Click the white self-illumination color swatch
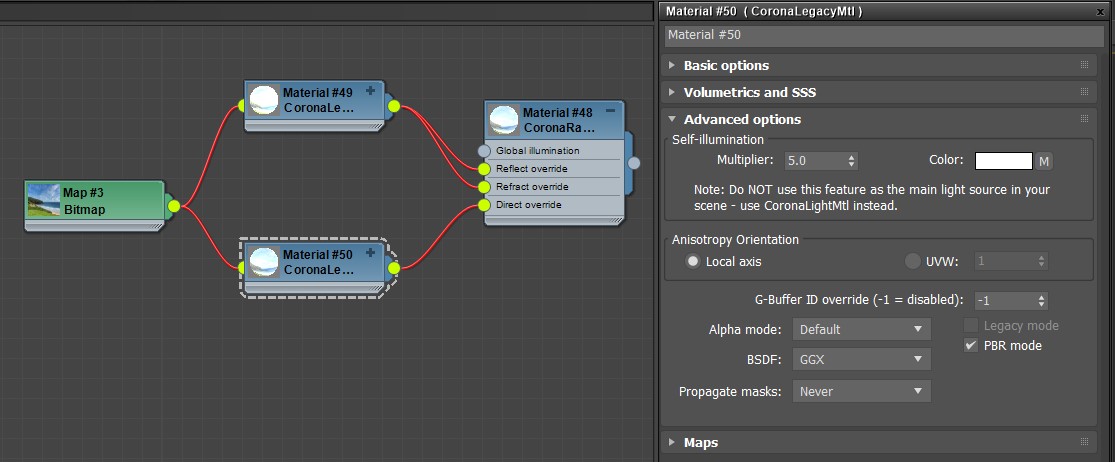Screen dimensions: 1115x462 [x=1003, y=161]
